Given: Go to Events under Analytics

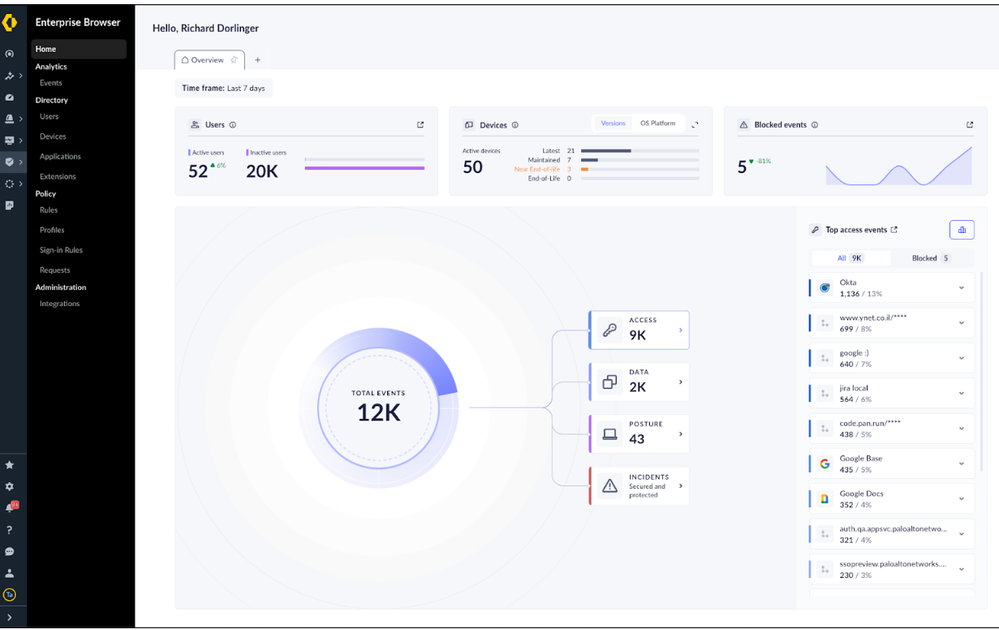Looking at the screenshot, I should tap(50, 83).
